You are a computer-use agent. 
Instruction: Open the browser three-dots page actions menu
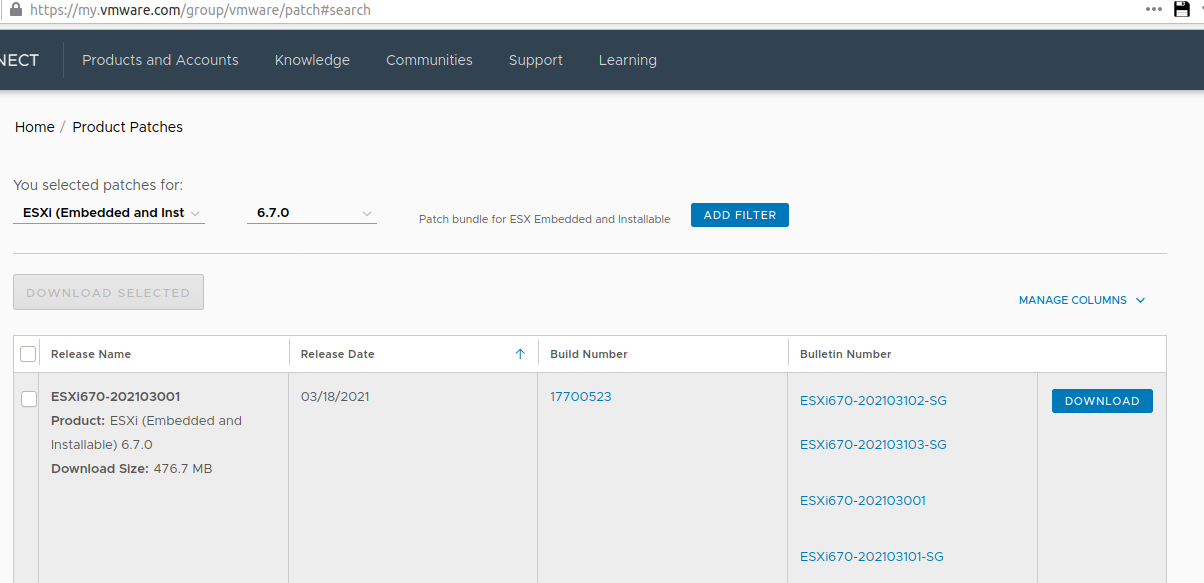tap(1154, 8)
